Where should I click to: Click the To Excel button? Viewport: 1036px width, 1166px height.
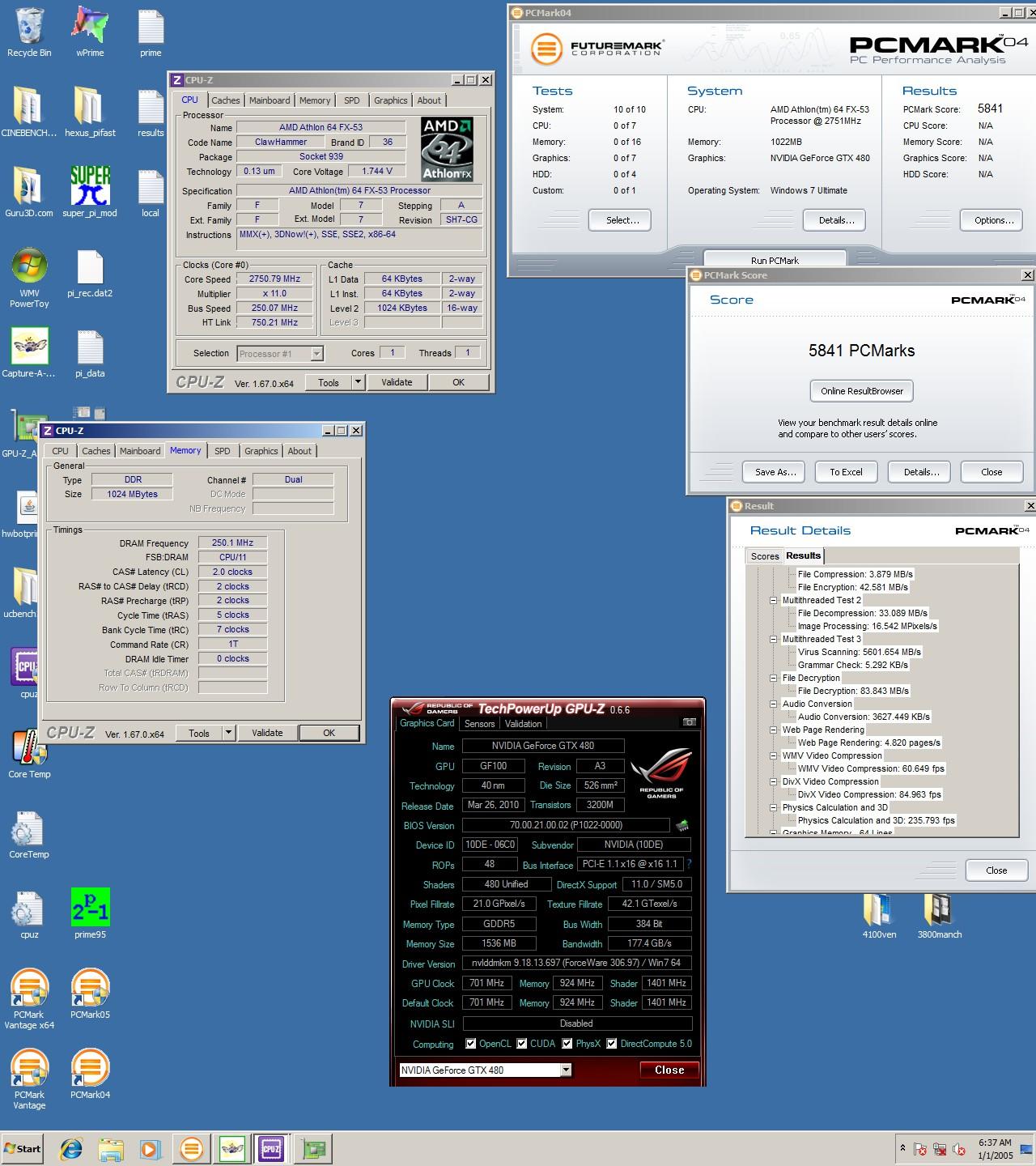coord(846,472)
